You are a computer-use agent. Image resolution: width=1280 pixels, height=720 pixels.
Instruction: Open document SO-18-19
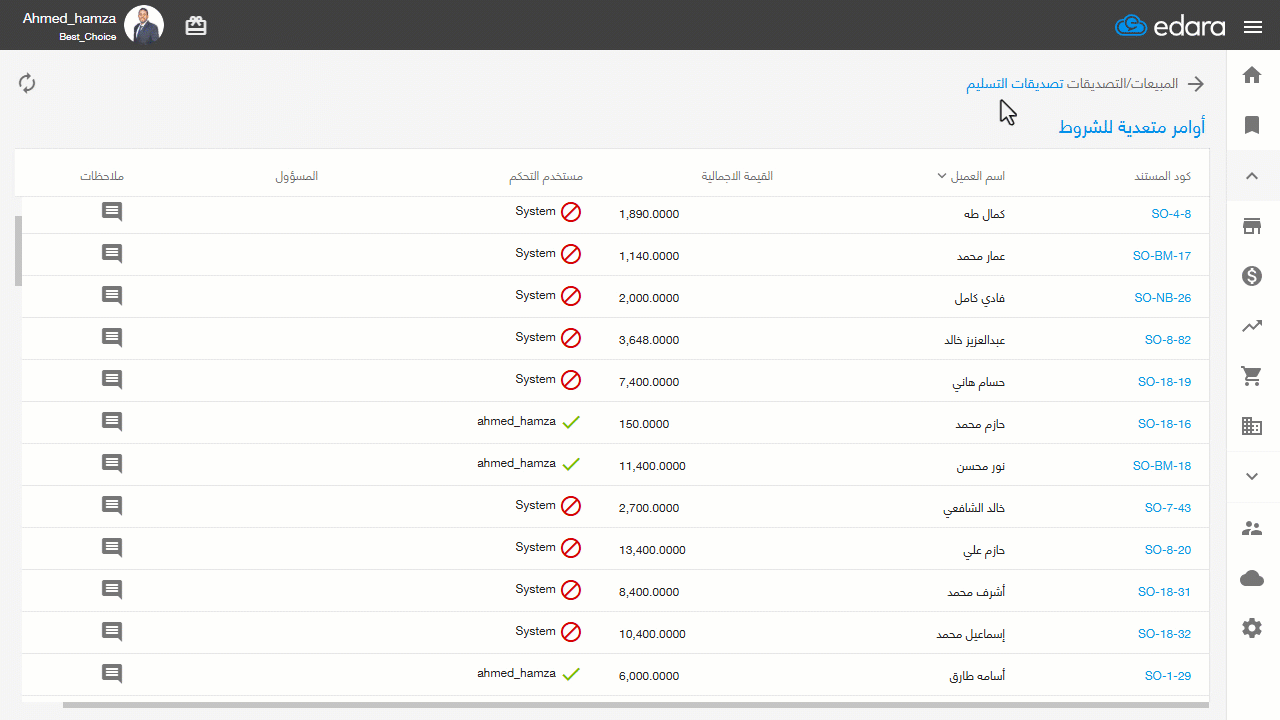pos(1165,382)
